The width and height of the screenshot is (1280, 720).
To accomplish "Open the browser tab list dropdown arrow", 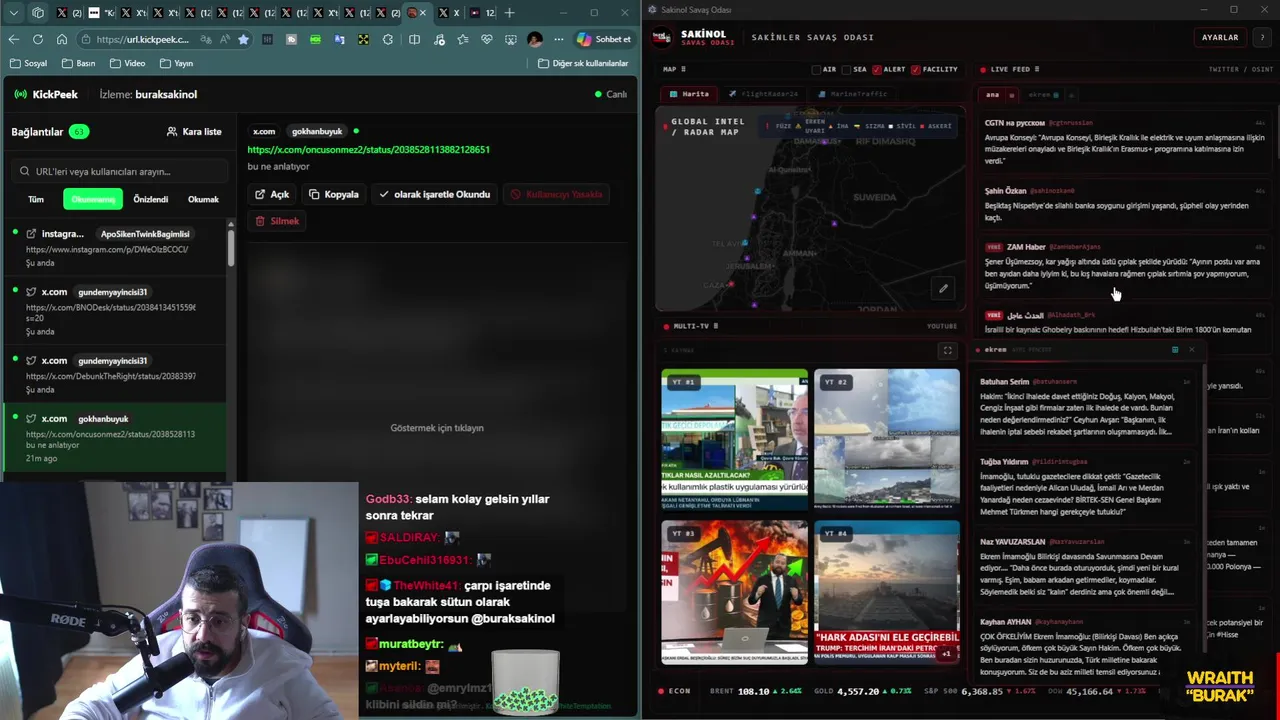I will pyautogui.click(x=14, y=13).
